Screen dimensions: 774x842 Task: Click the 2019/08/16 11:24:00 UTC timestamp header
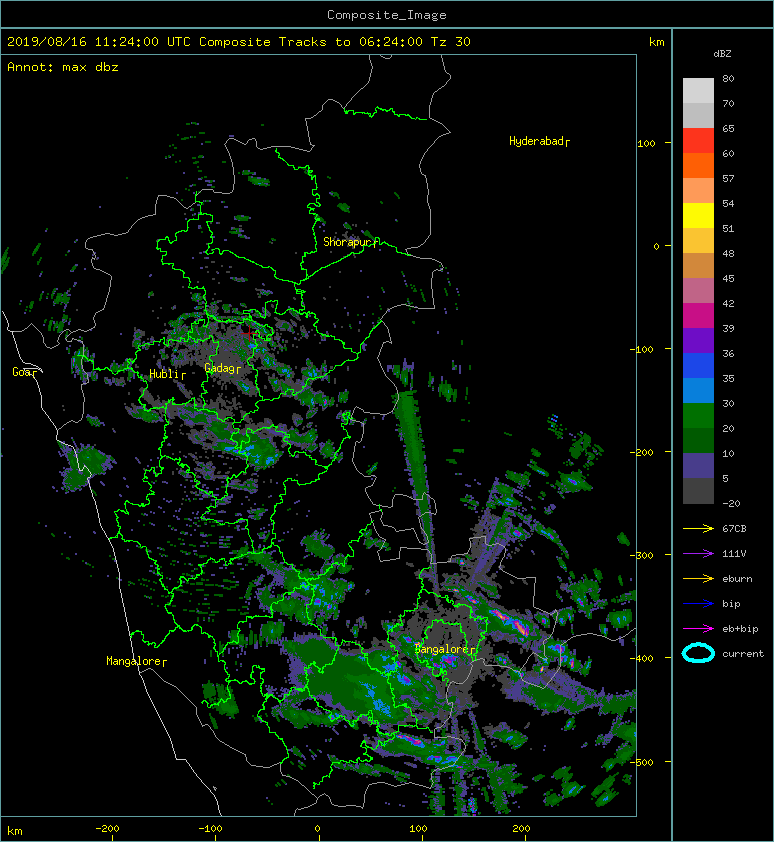tap(99, 42)
